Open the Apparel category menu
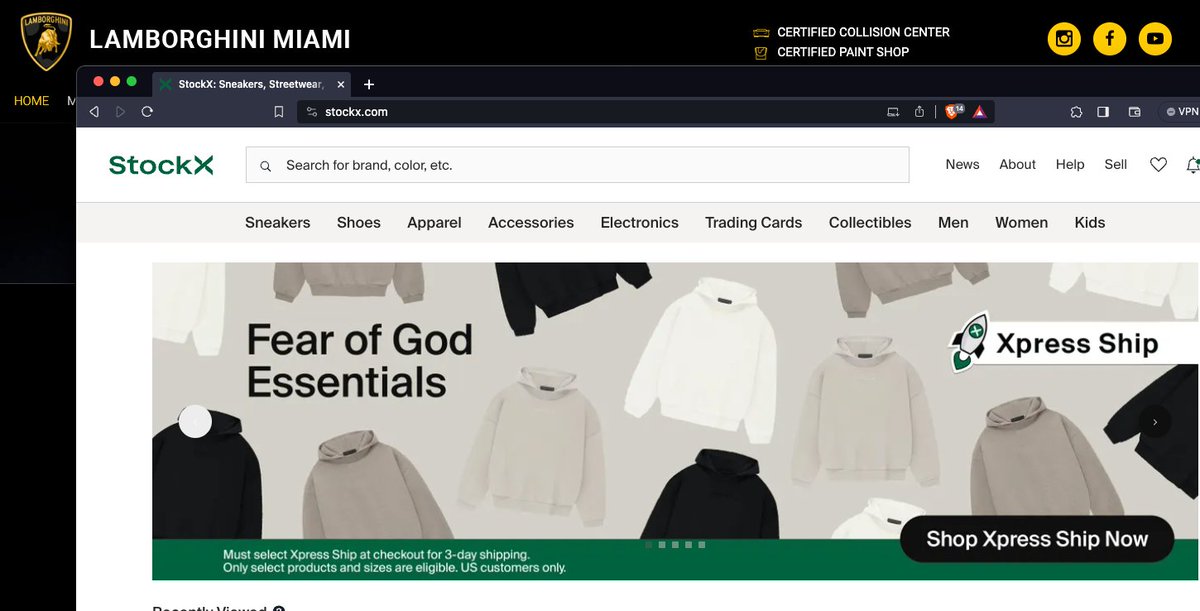Image resolution: width=1200 pixels, height=611 pixels. [434, 222]
